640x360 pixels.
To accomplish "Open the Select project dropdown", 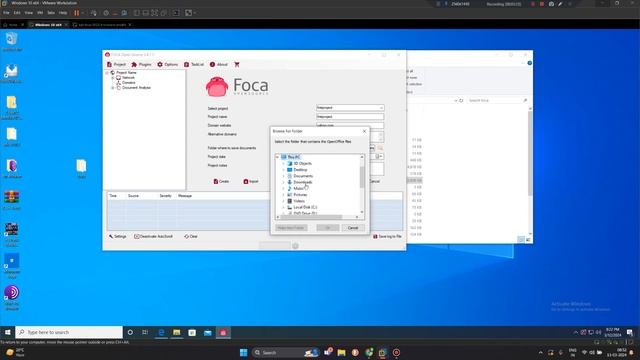I will [350, 108].
